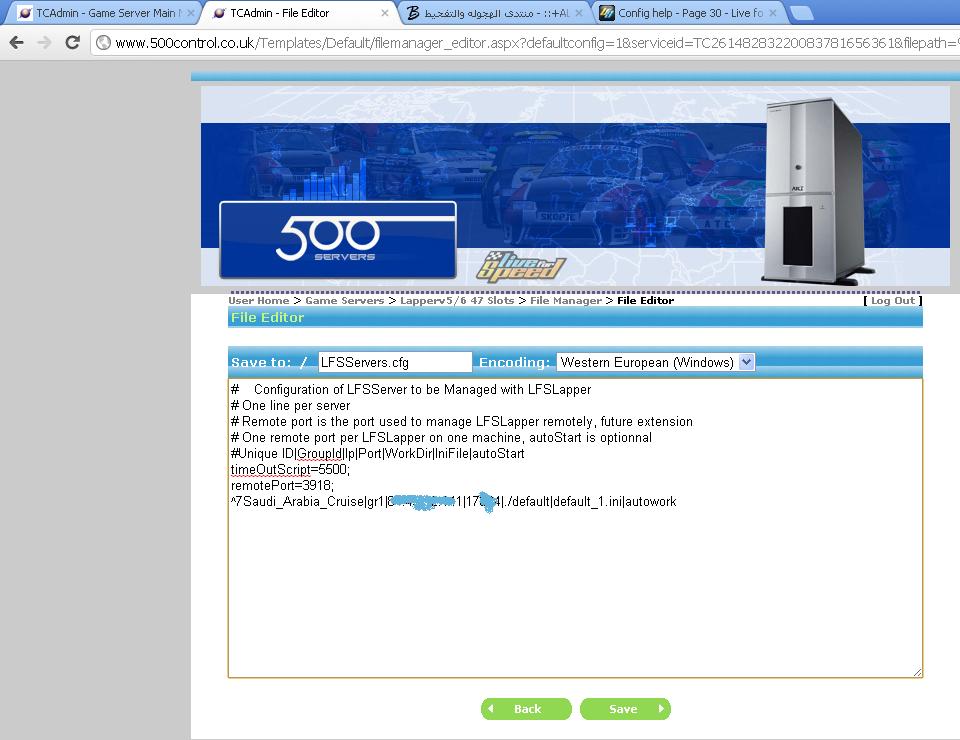The image size is (960, 740).
Task: Reload the page with the refresh icon
Action: pyautogui.click(x=72, y=42)
